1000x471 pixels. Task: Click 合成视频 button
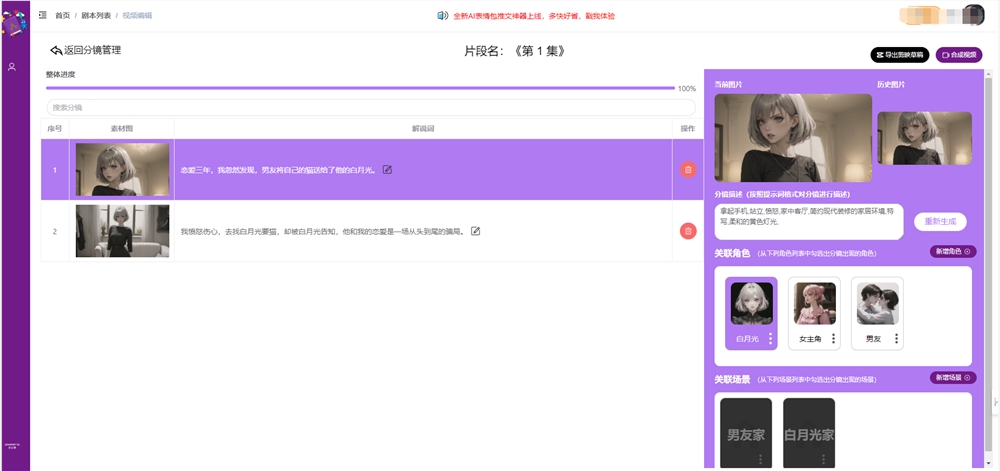[959, 55]
